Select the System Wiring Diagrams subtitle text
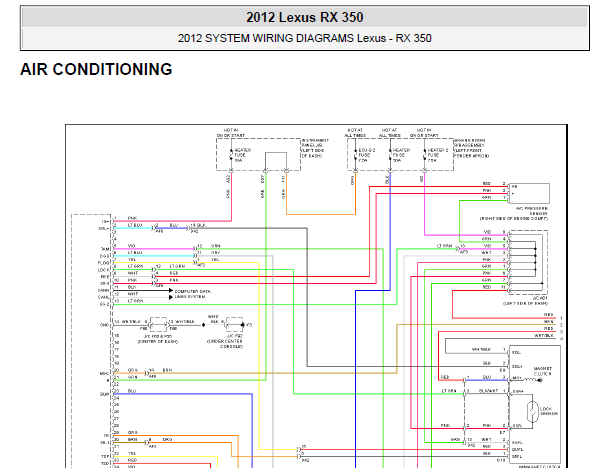This screenshot has width=601, height=468. [x=305, y=38]
